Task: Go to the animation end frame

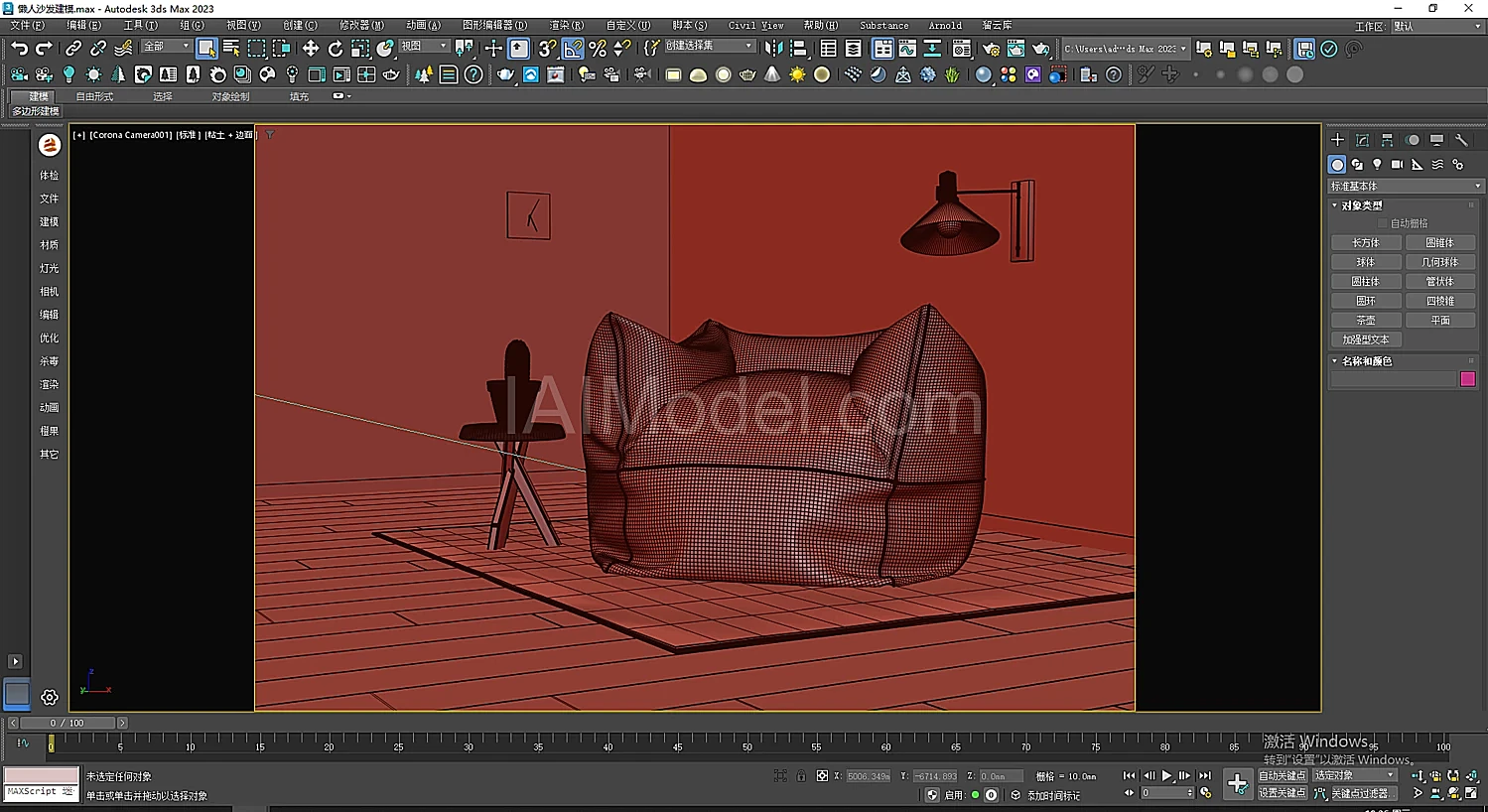Action: pyautogui.click(x=1205, y=775)
